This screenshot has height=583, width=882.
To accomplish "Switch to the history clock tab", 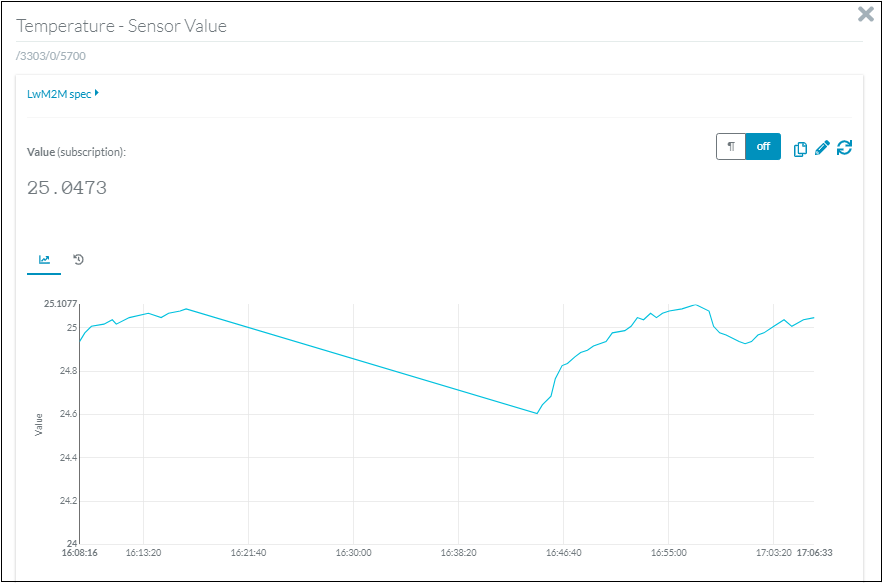I will click(x=78, y=260).
